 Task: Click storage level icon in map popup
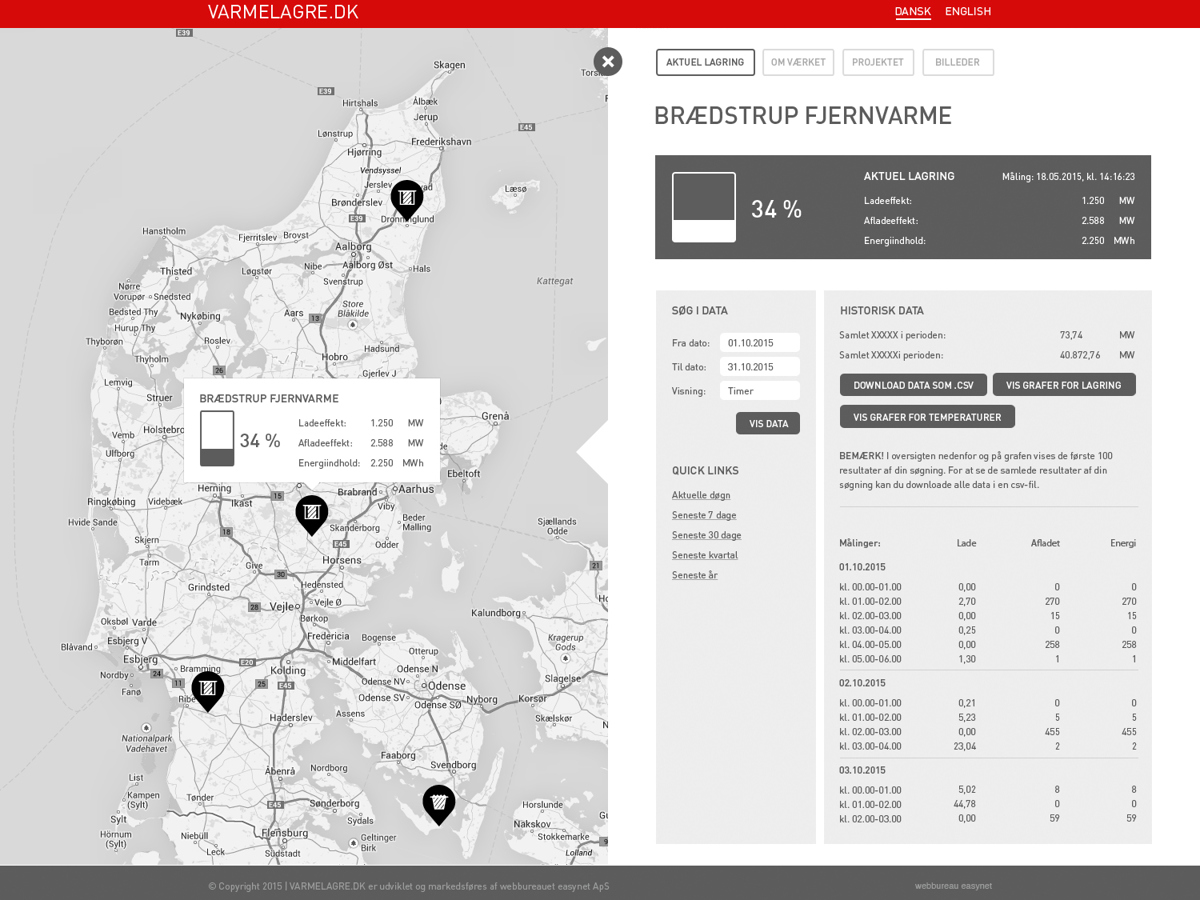[217, 439]
